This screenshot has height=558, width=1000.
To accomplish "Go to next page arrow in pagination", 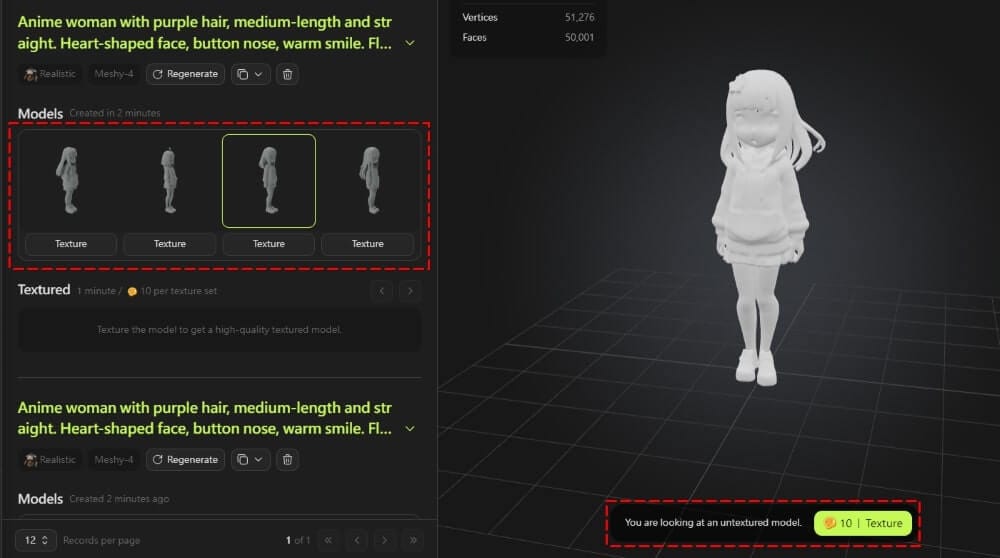I will coord(385,540).
